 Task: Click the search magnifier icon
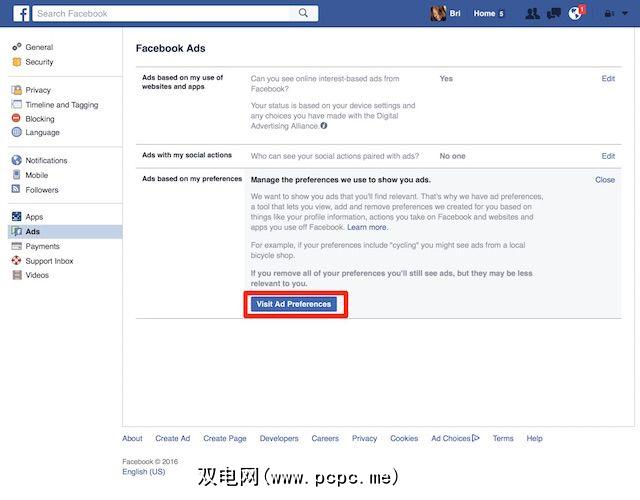303,13
